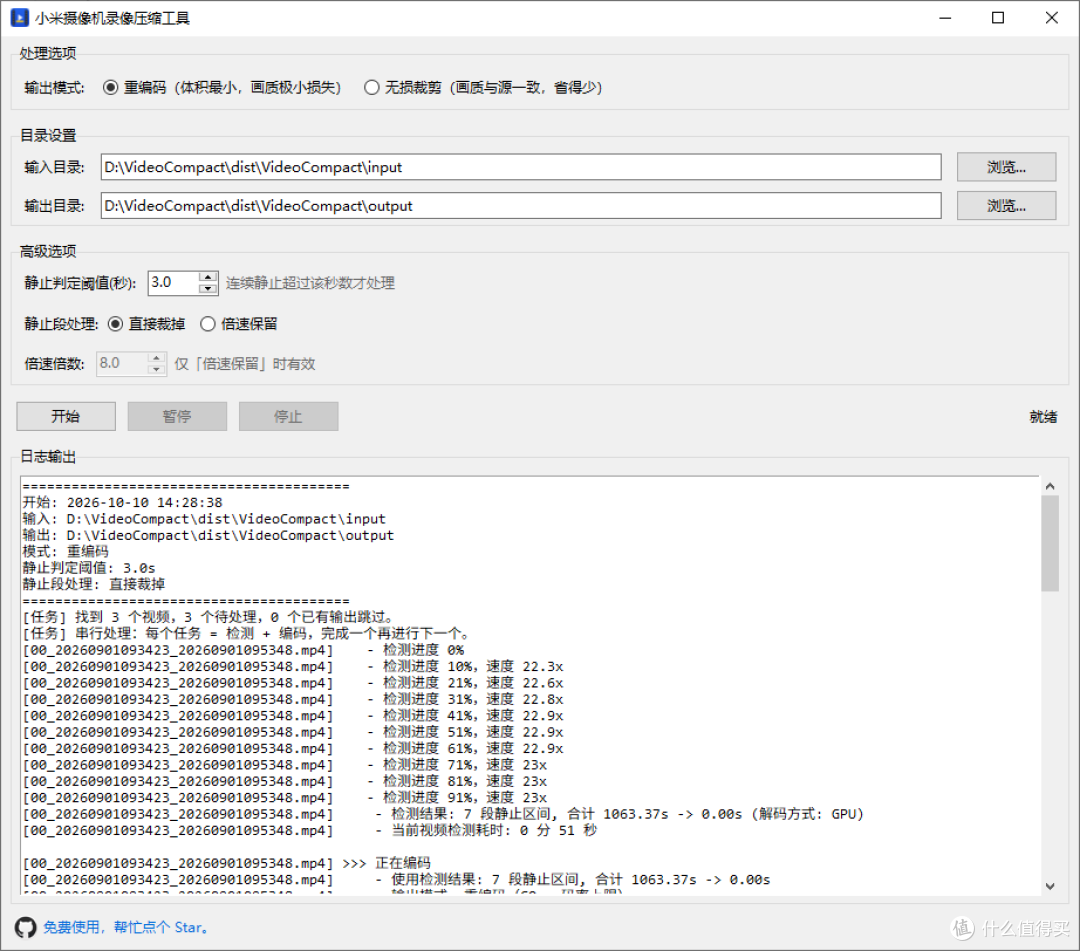Image resolution: width=1080 pixels, height=951 pixels.
Task: Select the 无损裁剪 output mode radio button
Action: (x=372, y=87)
